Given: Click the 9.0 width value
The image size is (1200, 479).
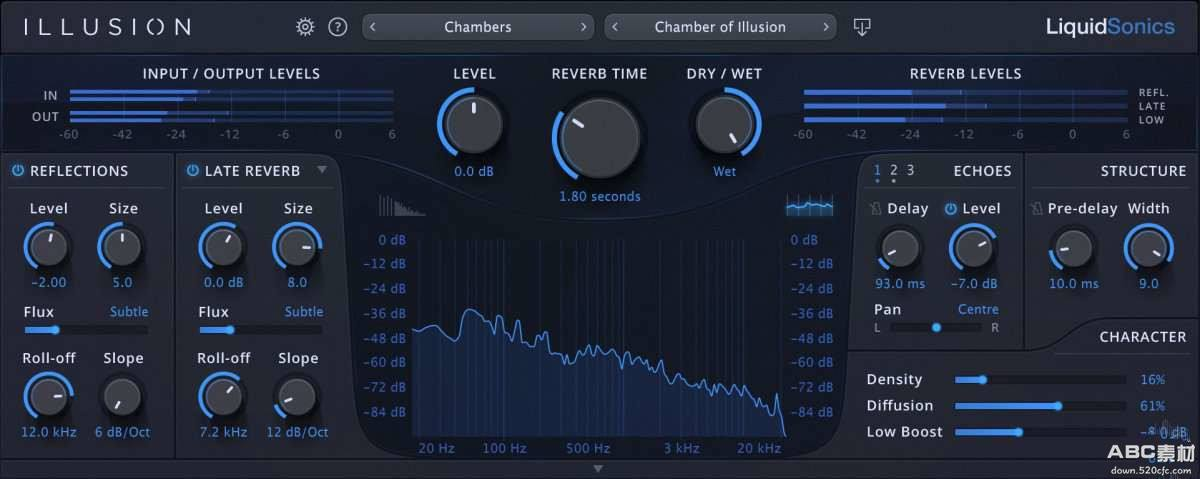Looking at the screenshot, I should click(1148, 284).
